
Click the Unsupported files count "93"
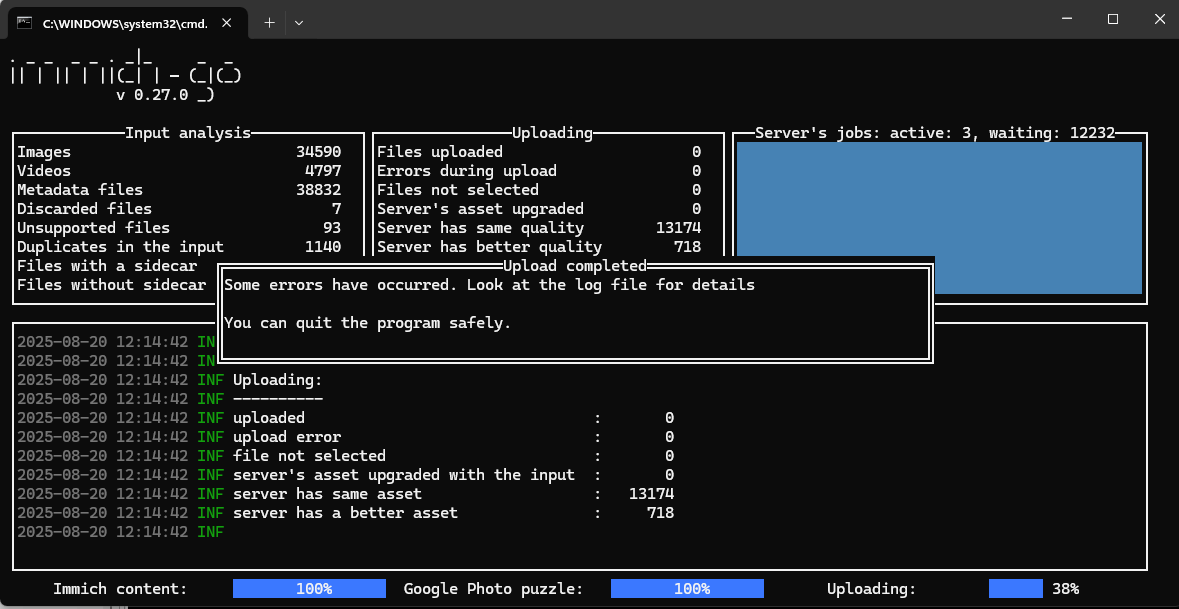tap(332, 228)
